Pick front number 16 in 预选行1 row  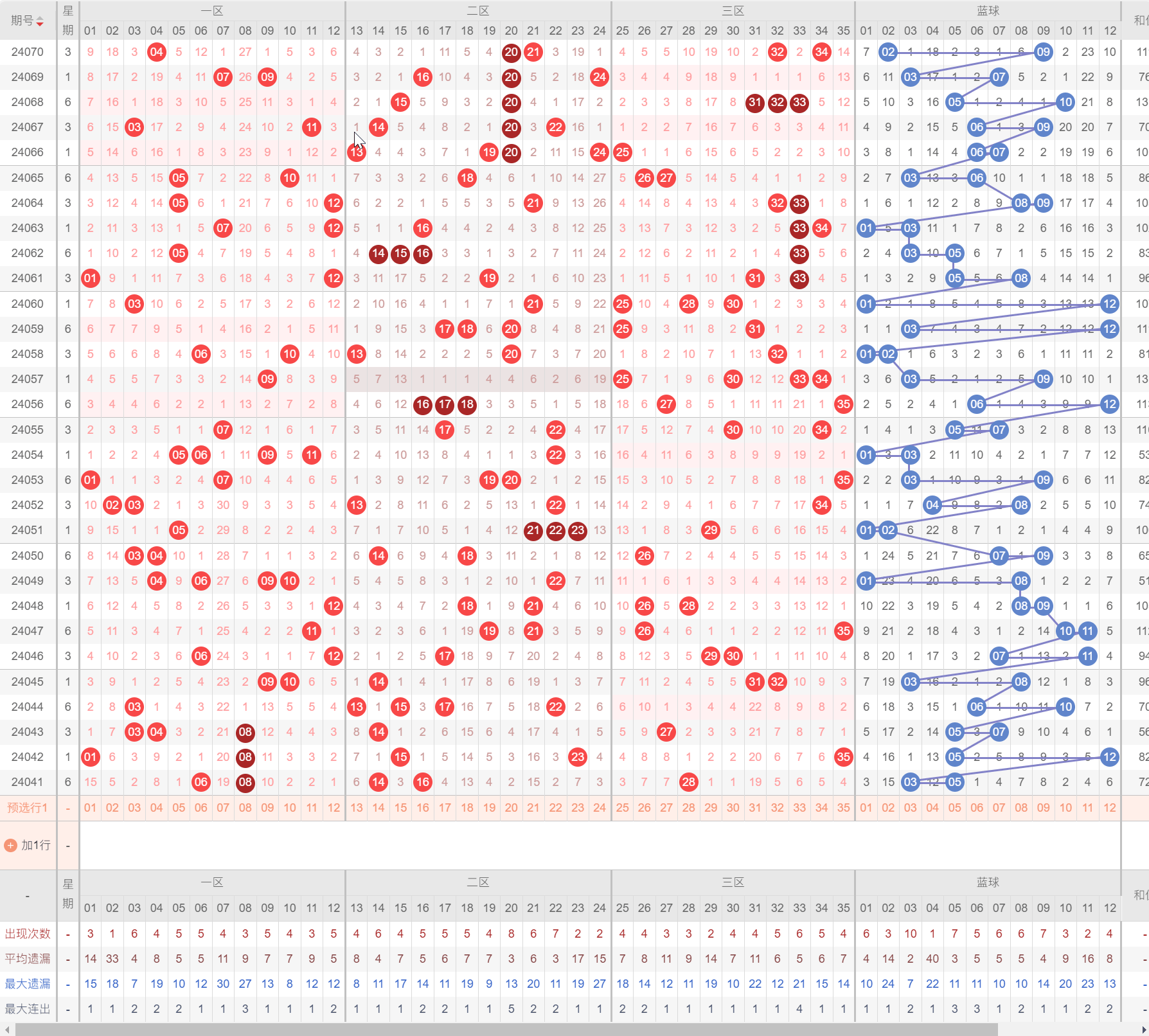click(422, 808)
